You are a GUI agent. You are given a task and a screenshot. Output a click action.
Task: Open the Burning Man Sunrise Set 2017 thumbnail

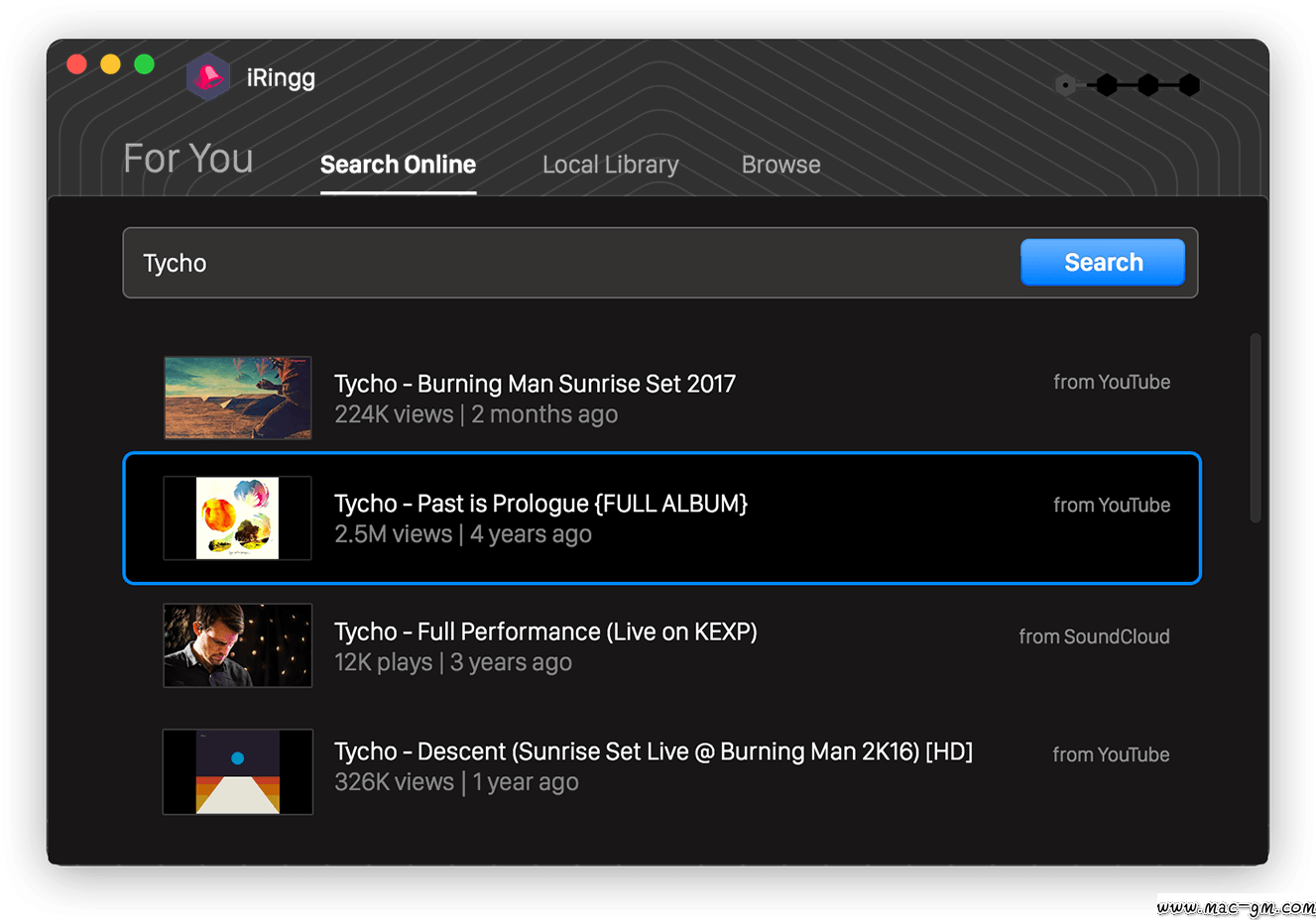[238, 398]
